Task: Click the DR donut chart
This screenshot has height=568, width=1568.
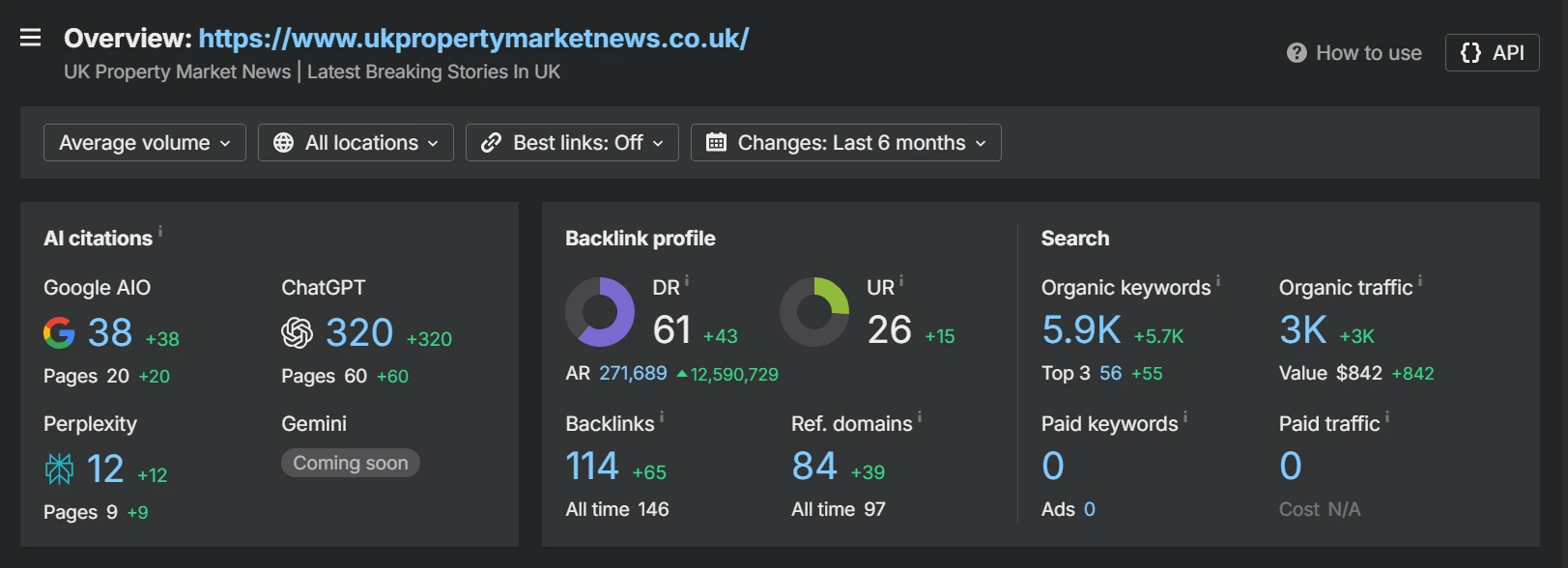Action: (x=600, y=312)
